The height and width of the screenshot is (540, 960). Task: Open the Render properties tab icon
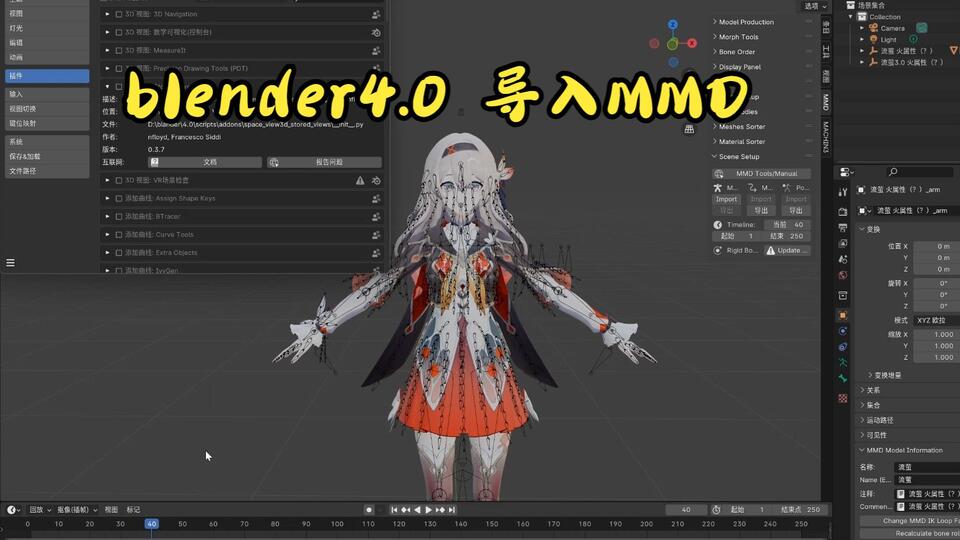[842, 212]
